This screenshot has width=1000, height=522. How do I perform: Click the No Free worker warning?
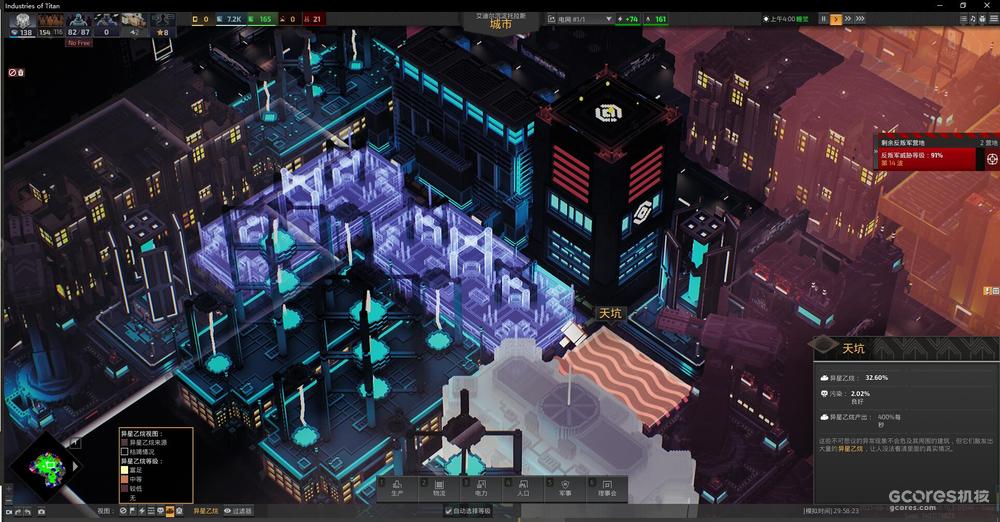click(x=79, y=43)
